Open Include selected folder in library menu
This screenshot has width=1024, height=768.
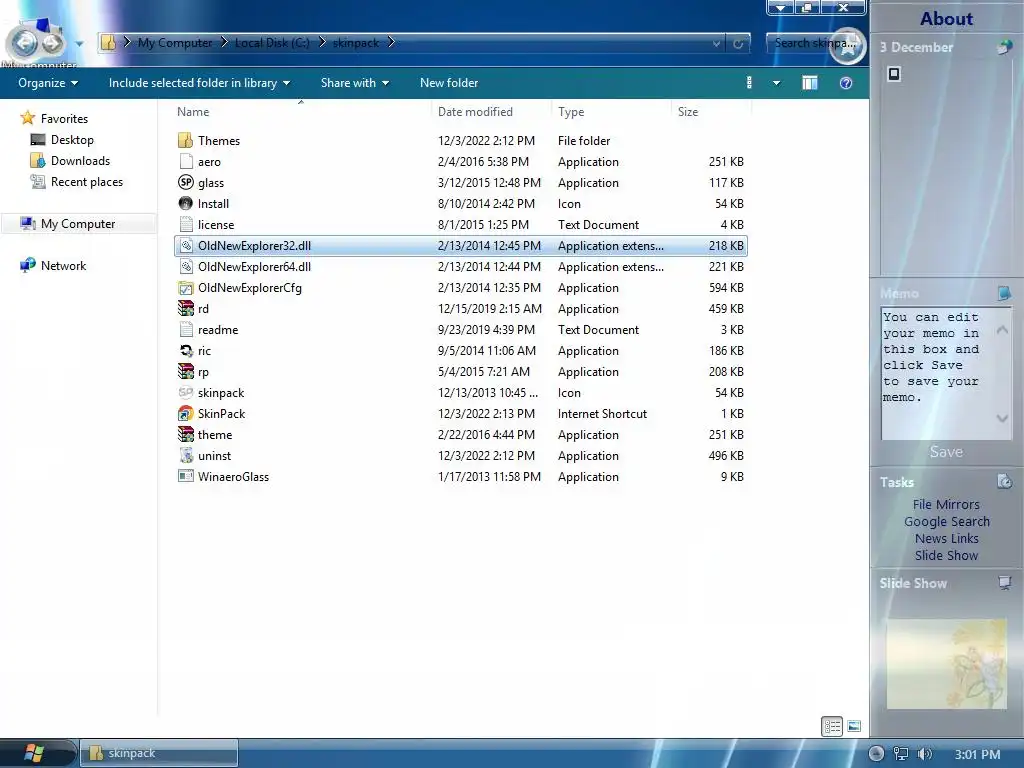(x=199, y=83)
